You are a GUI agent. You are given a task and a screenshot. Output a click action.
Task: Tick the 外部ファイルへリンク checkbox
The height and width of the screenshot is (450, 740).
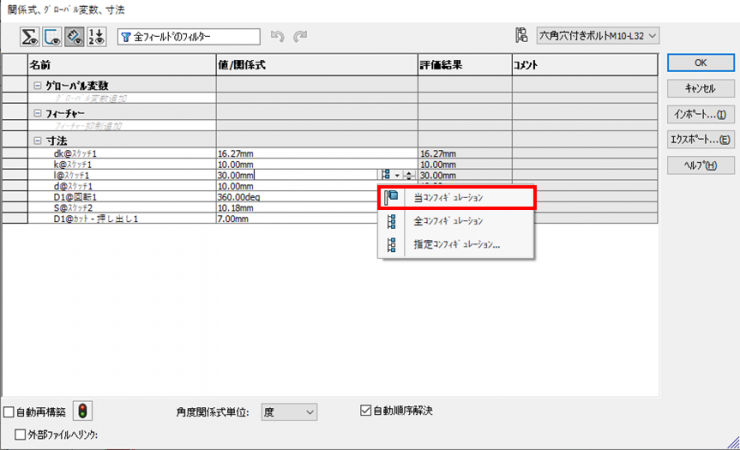coord(22,434)
